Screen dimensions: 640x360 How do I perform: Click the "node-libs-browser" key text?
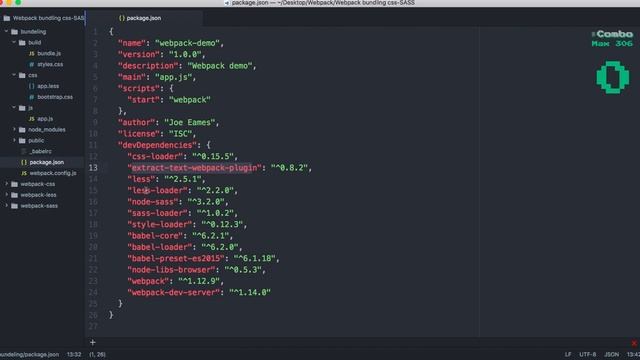(x=171, y=270)
